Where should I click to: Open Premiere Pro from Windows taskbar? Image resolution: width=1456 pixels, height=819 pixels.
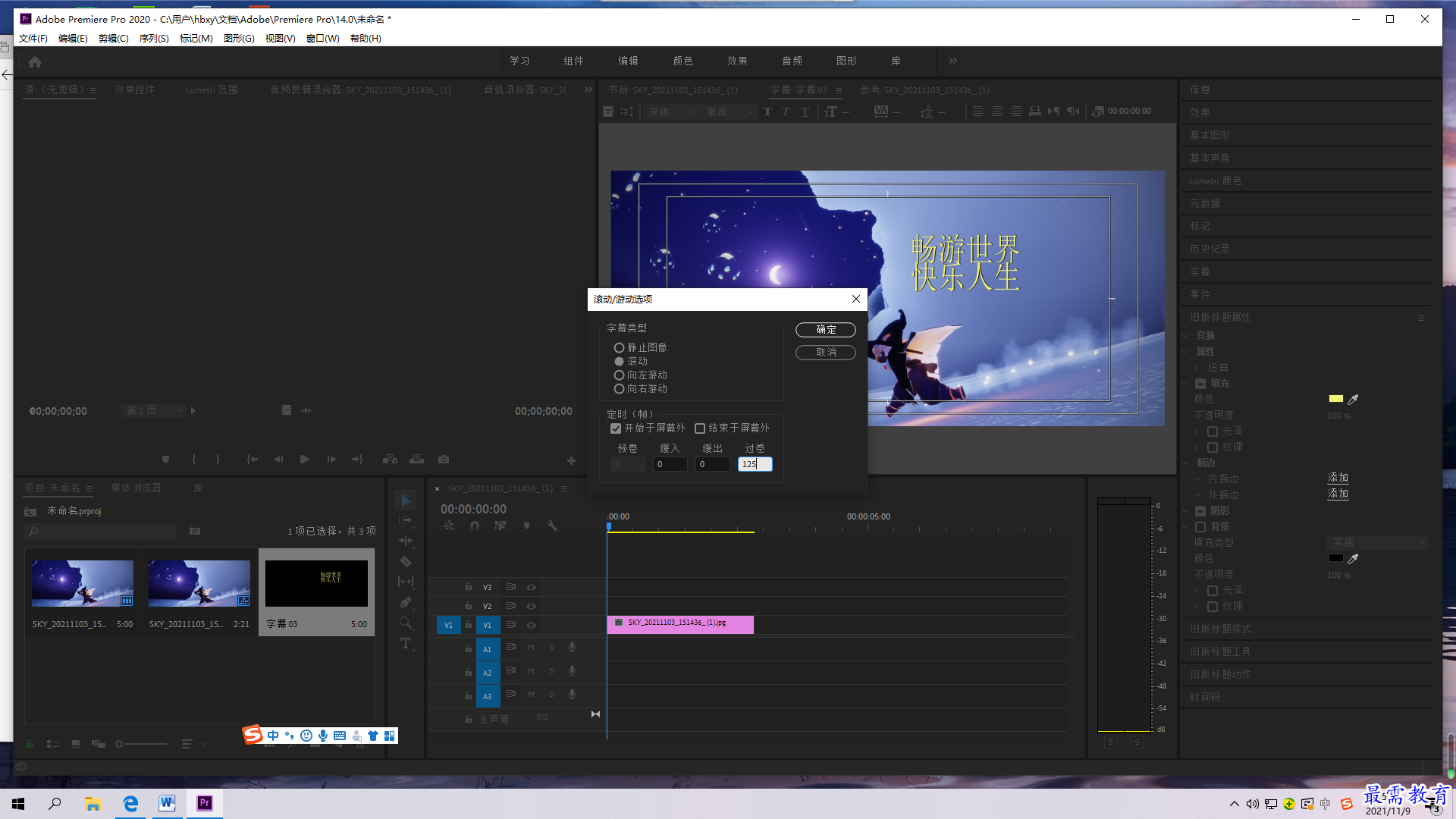[x=205, y=803]
